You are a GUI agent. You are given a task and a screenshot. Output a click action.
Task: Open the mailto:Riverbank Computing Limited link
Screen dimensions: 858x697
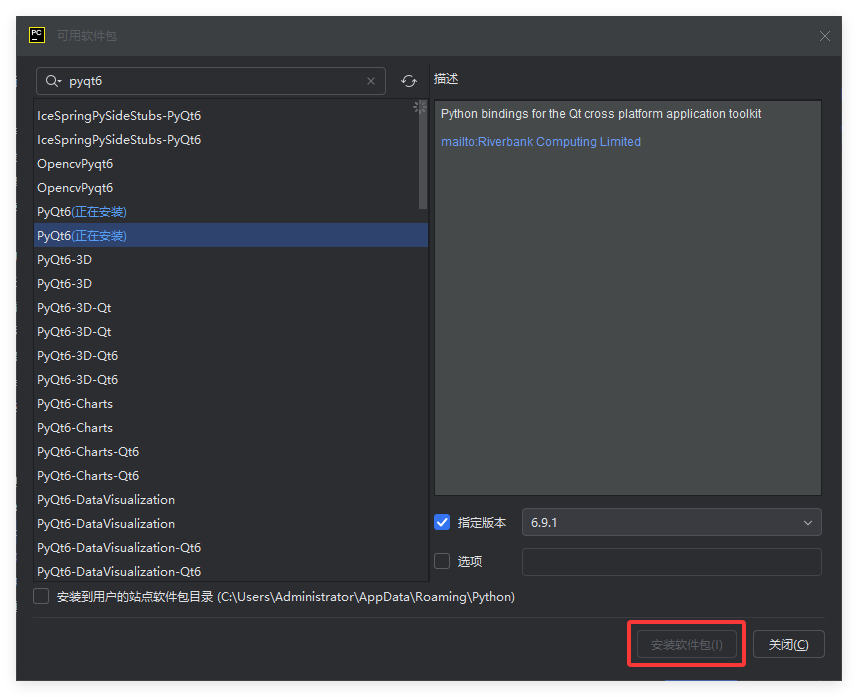[541, 142]
